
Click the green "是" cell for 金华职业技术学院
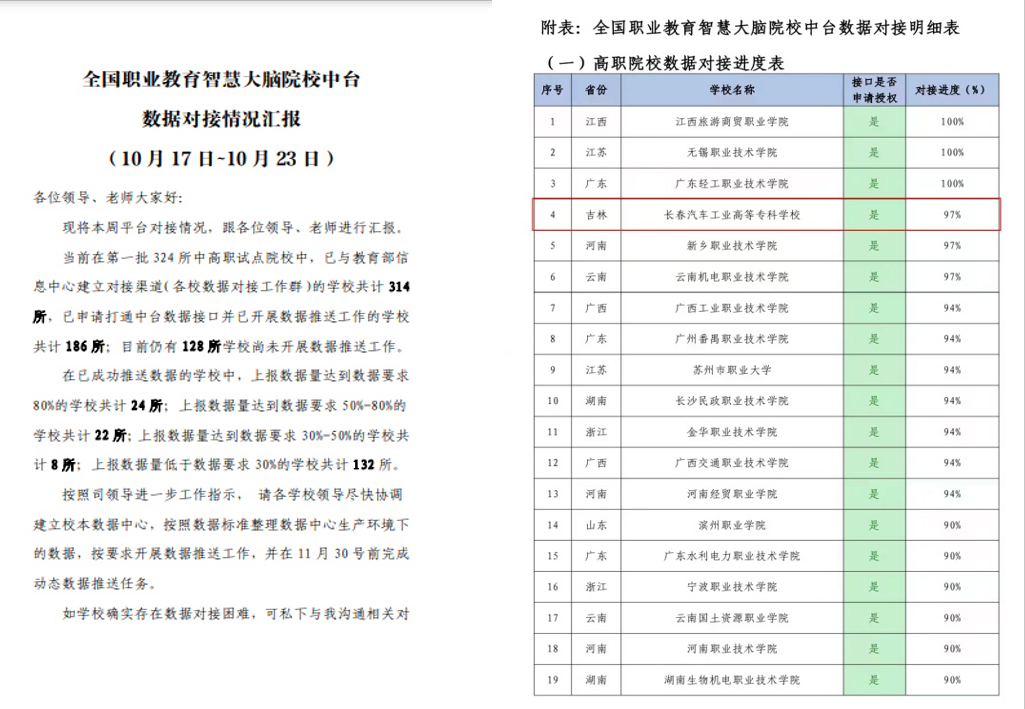point(874,432)
